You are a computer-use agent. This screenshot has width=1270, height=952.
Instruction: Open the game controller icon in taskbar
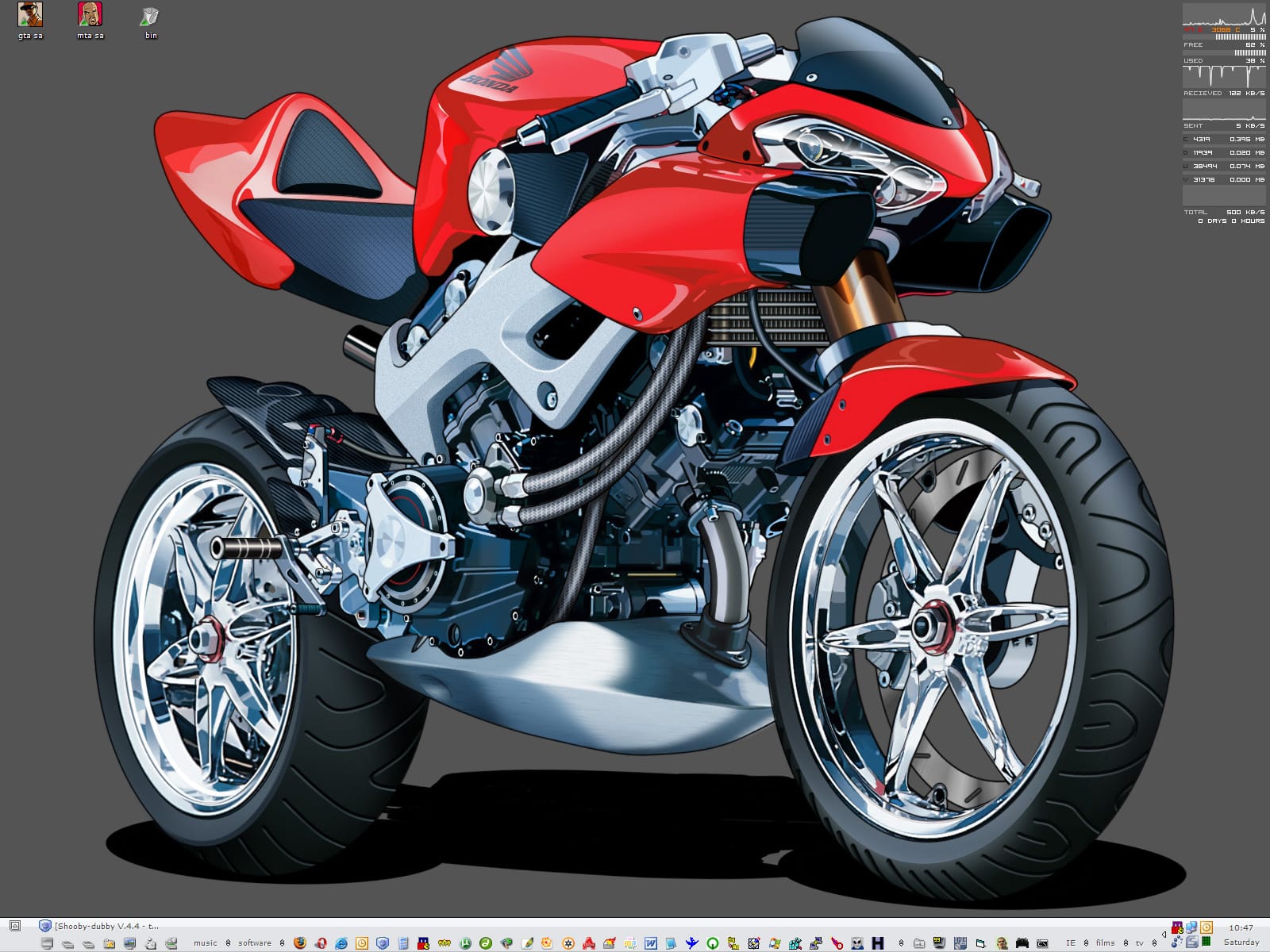(x=1022, y=943)
